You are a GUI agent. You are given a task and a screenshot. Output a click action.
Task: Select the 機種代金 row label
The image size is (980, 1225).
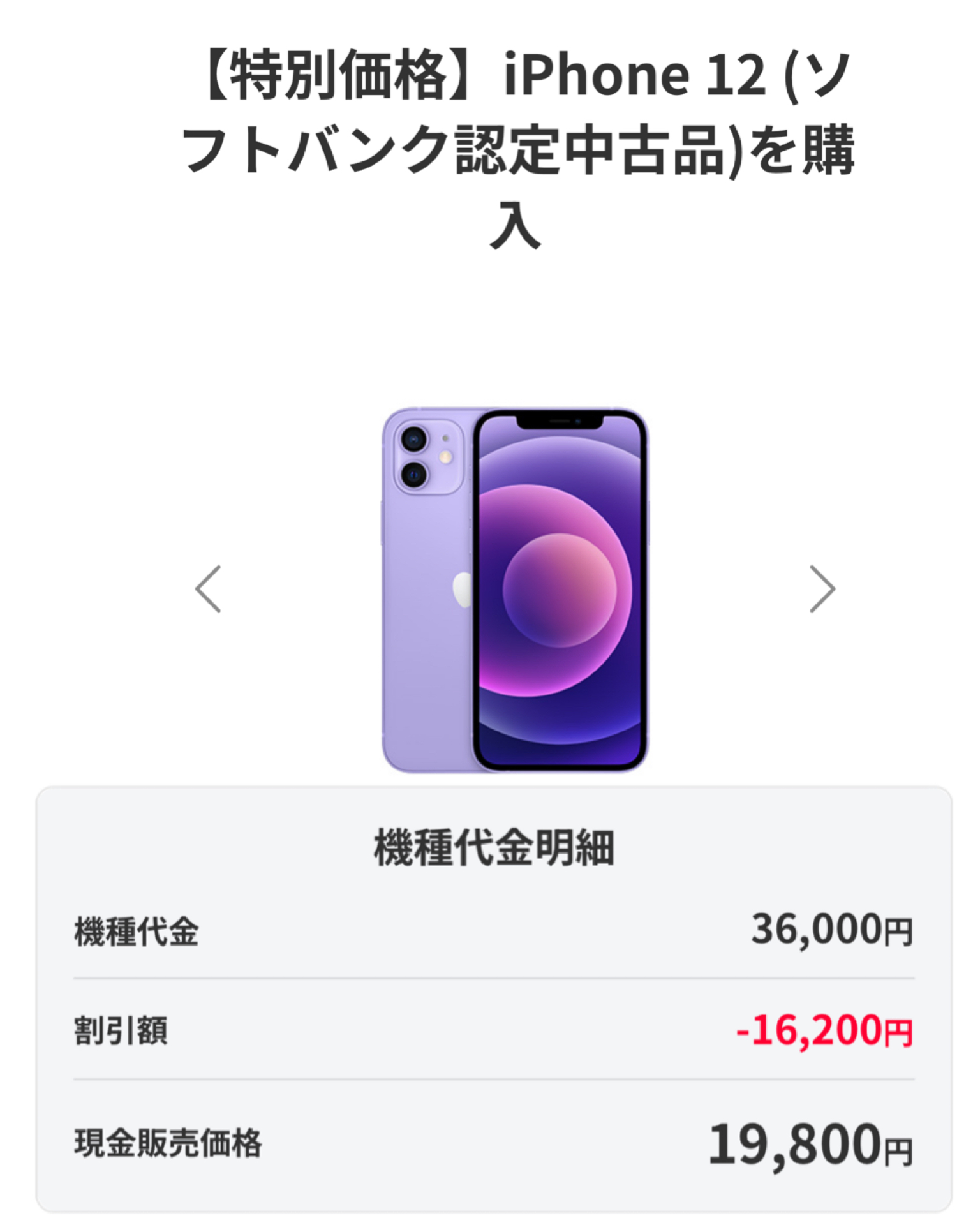136,931
